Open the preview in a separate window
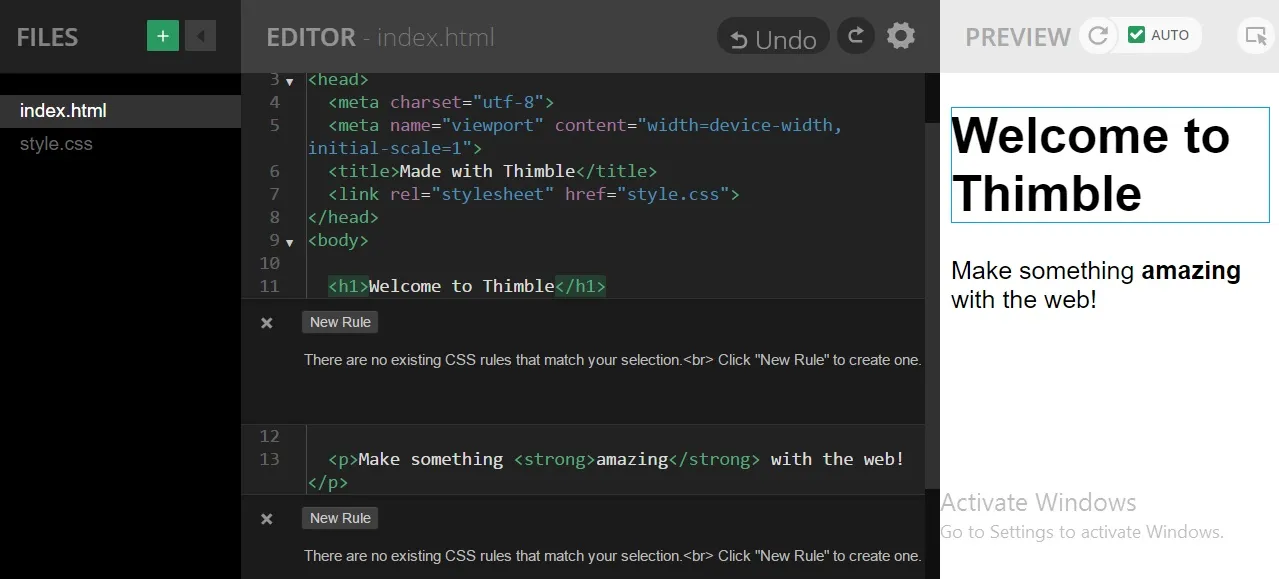Screen dimensions: 1279x579 (x=1255, y=35)
